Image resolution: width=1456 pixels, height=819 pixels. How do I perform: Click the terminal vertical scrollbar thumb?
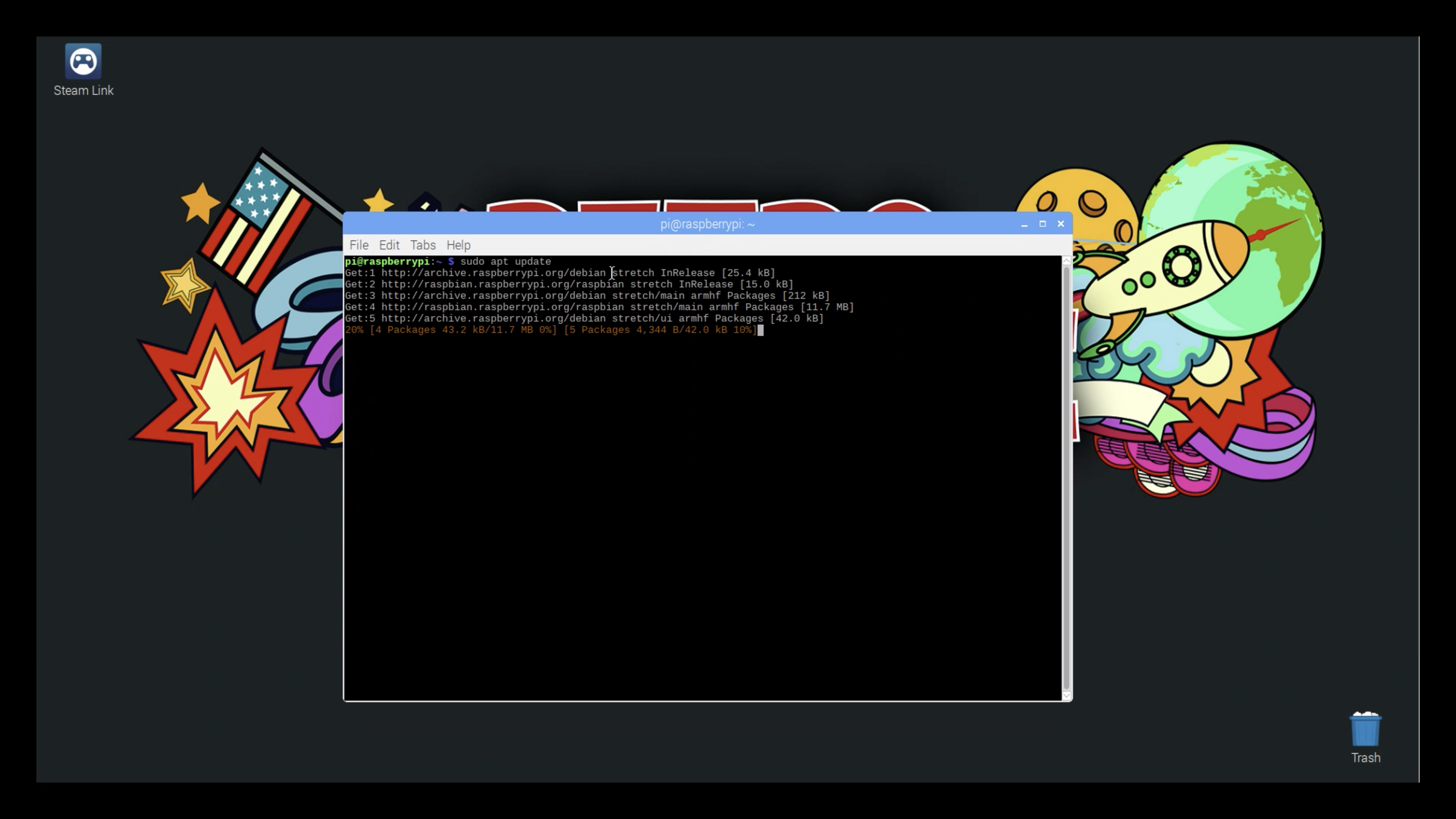click(x=1067, y=478)
